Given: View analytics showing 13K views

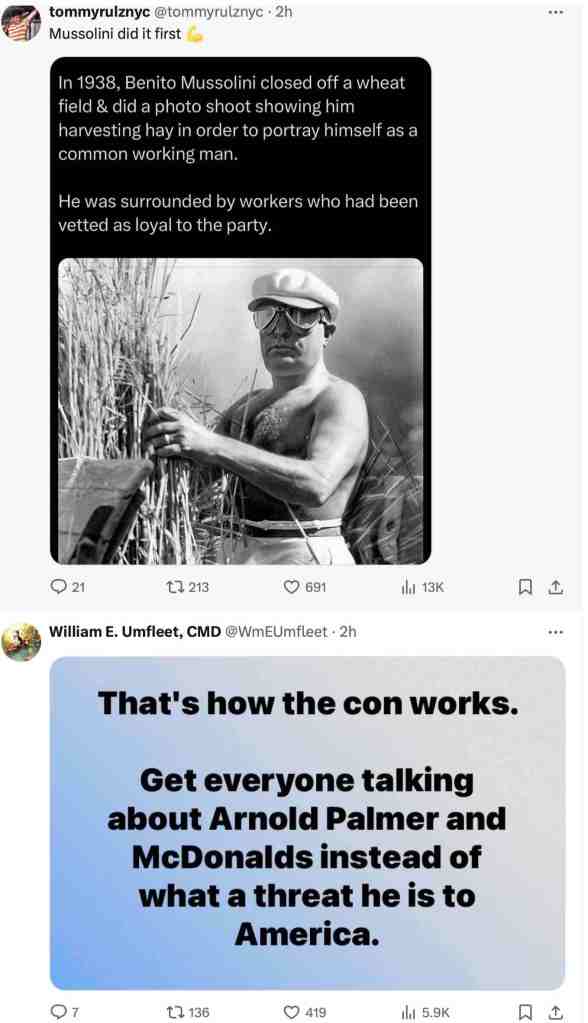Looking at the screenshot, I should click(x=422, y=587).
